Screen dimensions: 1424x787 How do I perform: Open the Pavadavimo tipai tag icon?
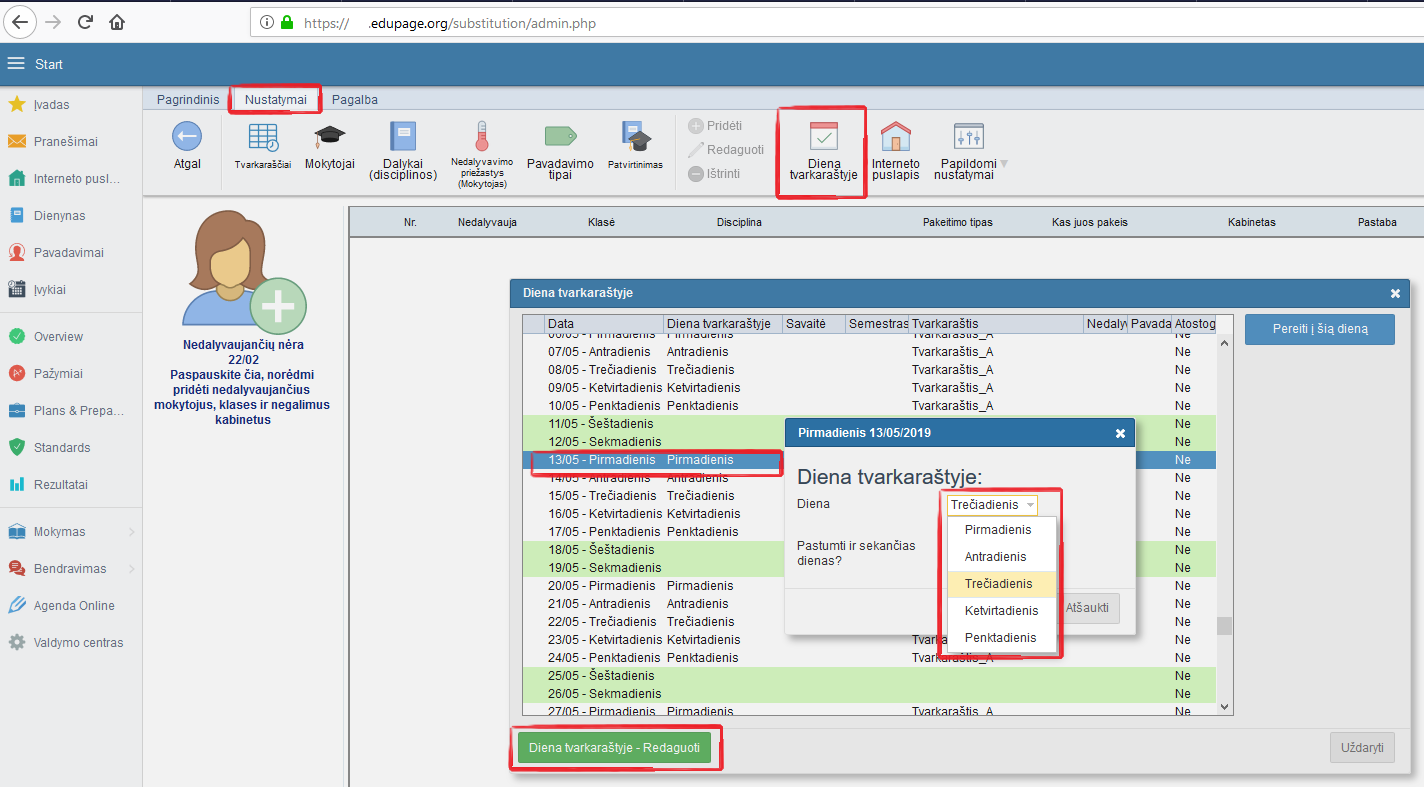(x=560, y=137)
